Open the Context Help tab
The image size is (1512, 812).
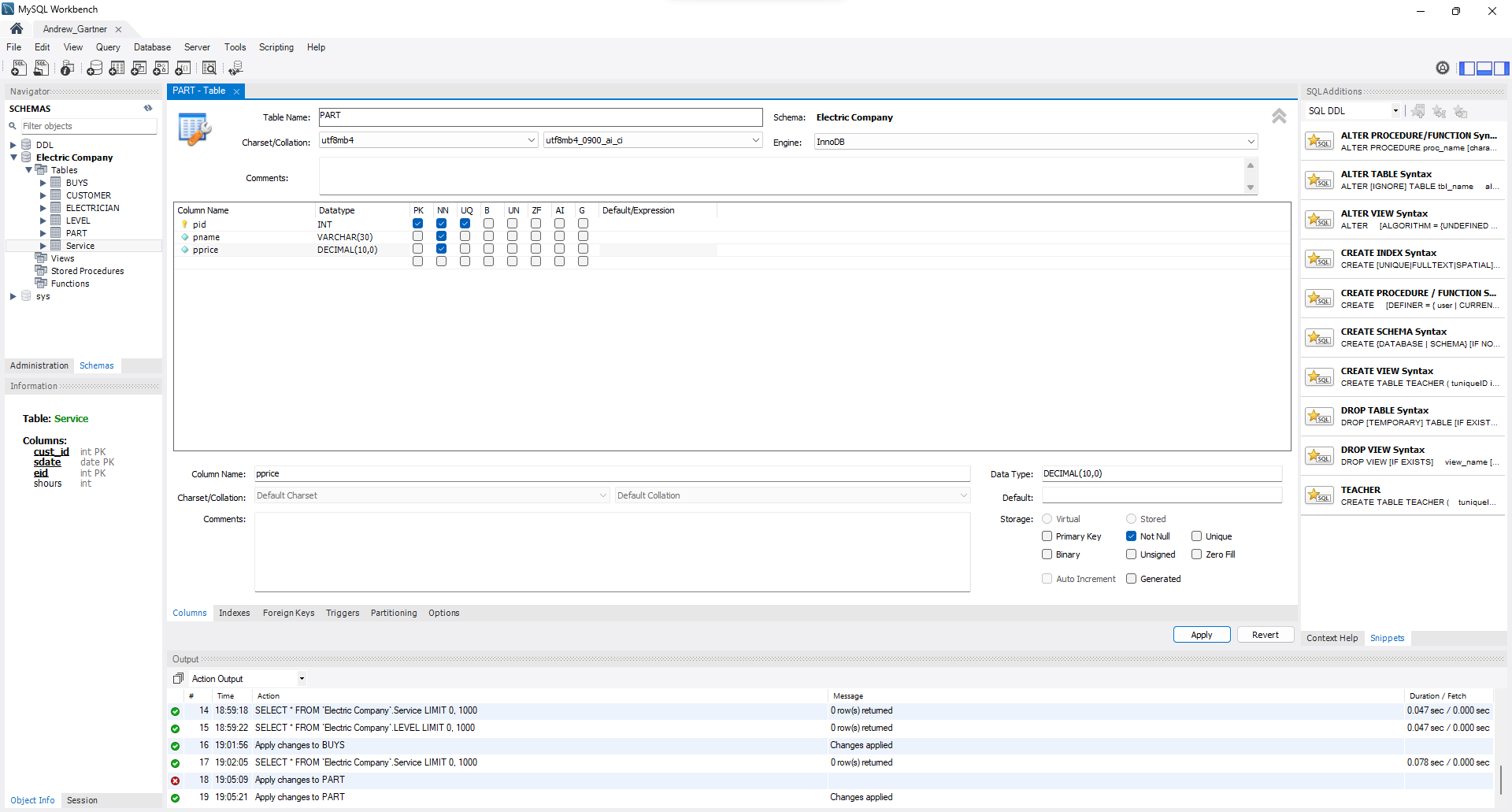point(1332,638)
